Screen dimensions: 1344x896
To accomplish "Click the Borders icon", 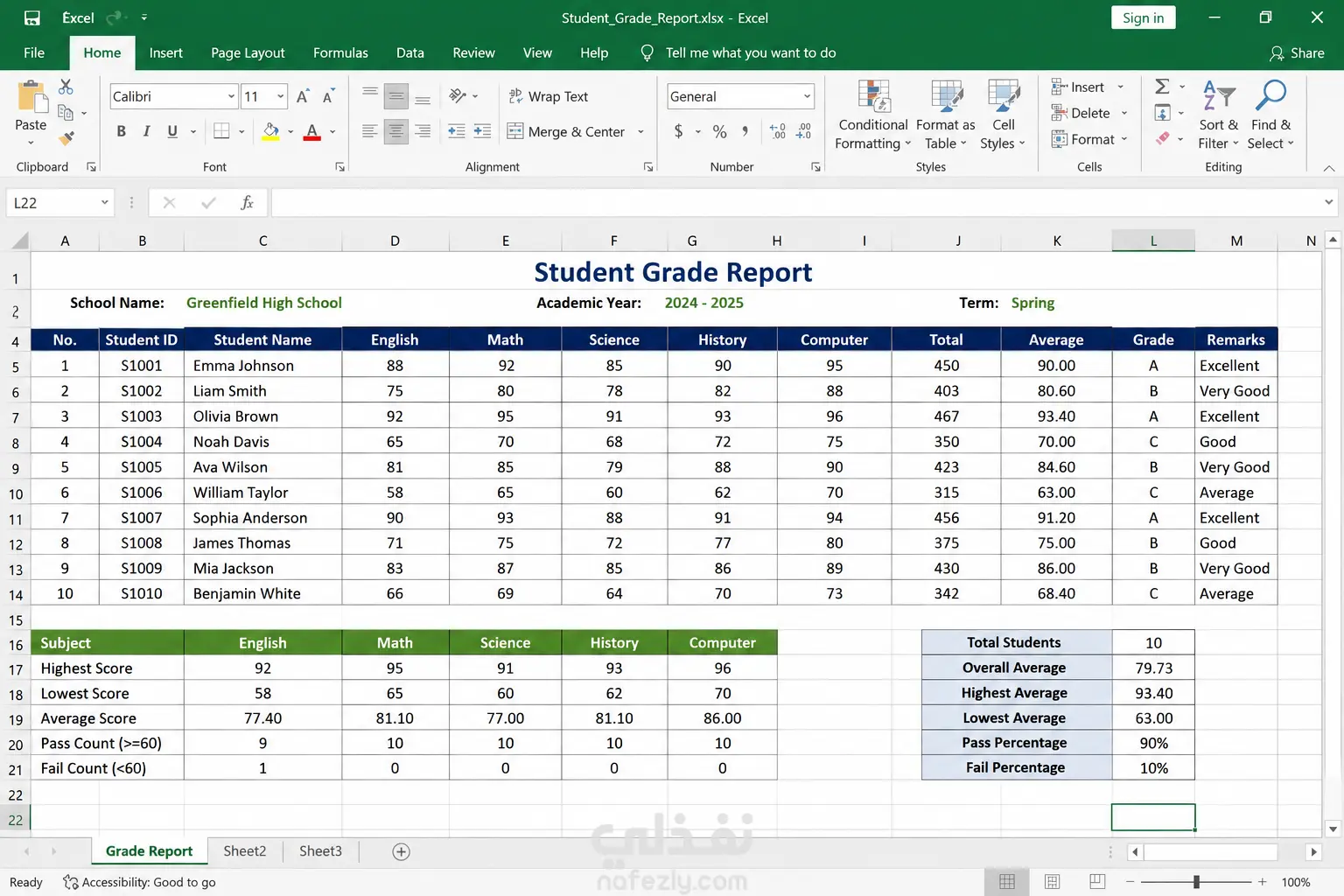I will 221,131.
